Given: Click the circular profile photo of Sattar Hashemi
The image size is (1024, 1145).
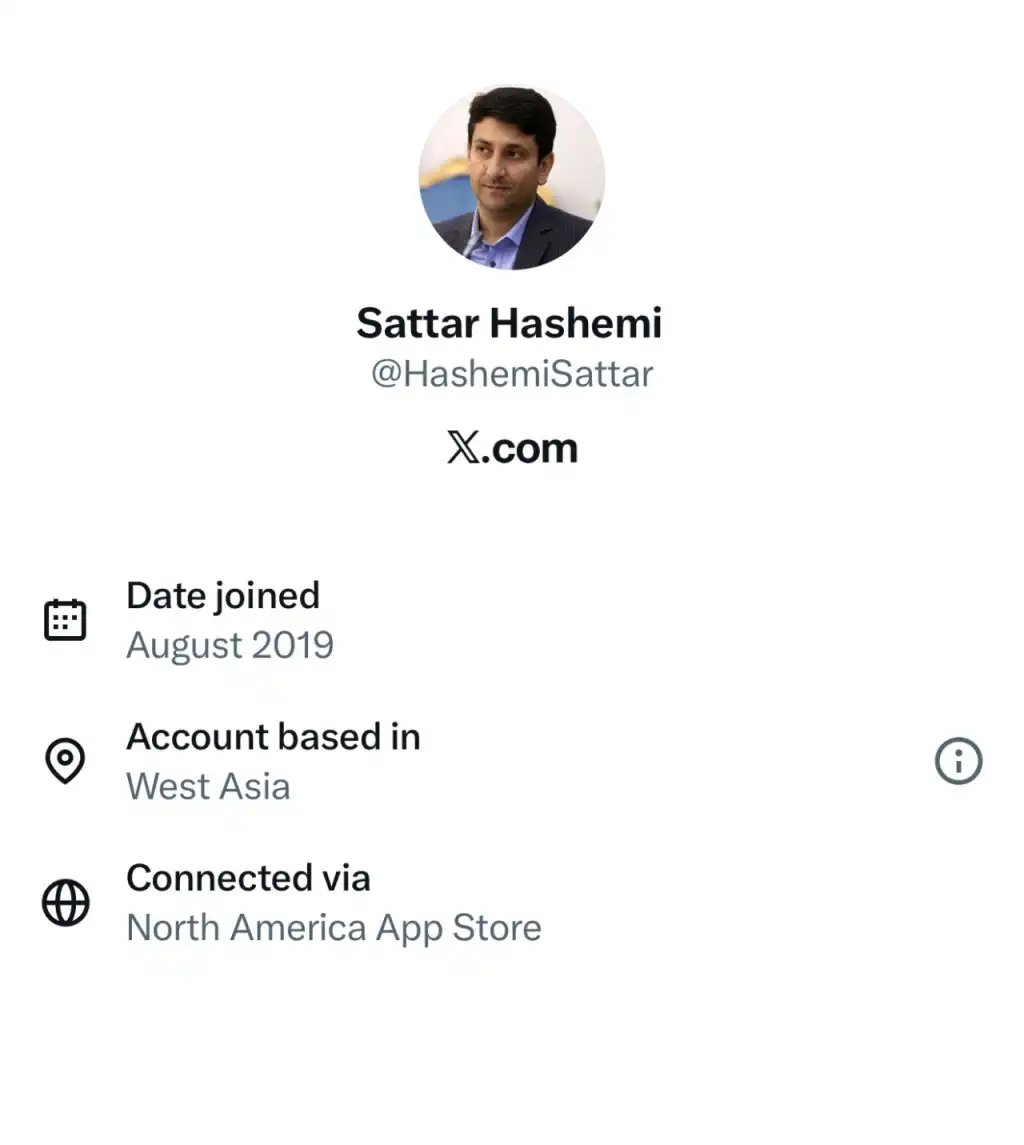Looking at the screenshot, I should [512, 180].
